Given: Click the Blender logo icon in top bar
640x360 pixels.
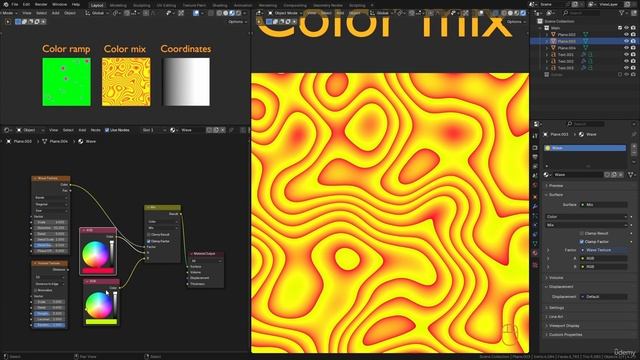Looking at the screenshot, I should coord(5,4).
